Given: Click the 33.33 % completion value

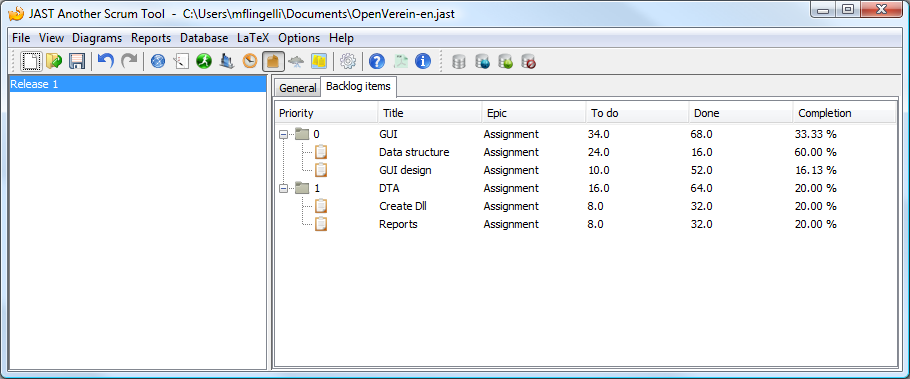Looking at the screenshot, I should pyautogui.click(x=815, y=134).
